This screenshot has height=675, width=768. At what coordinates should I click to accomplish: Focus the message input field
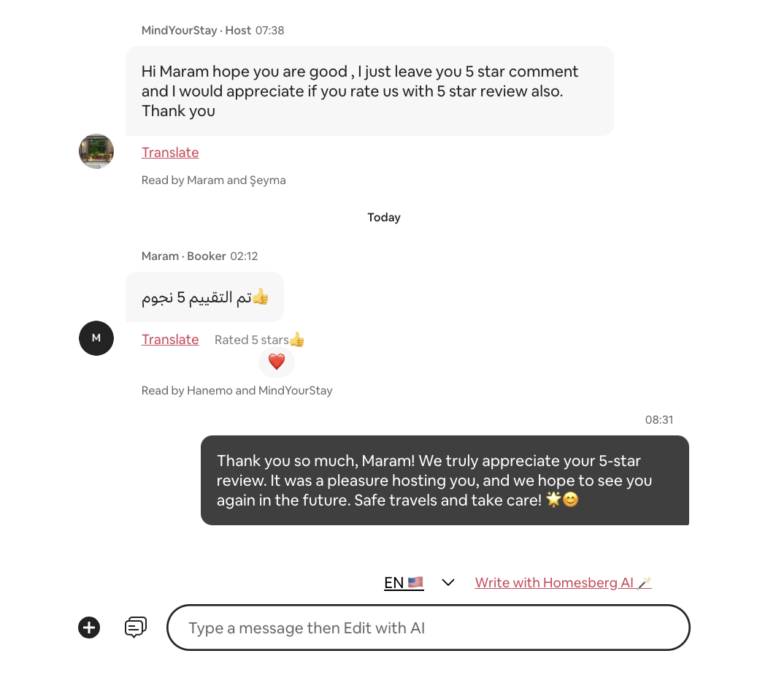click(429, 627)
